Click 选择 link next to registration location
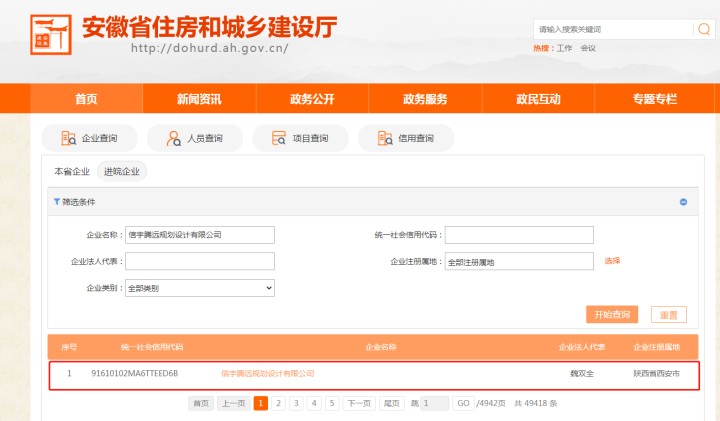Screen dimensions: 720x421 pos(612,261)
